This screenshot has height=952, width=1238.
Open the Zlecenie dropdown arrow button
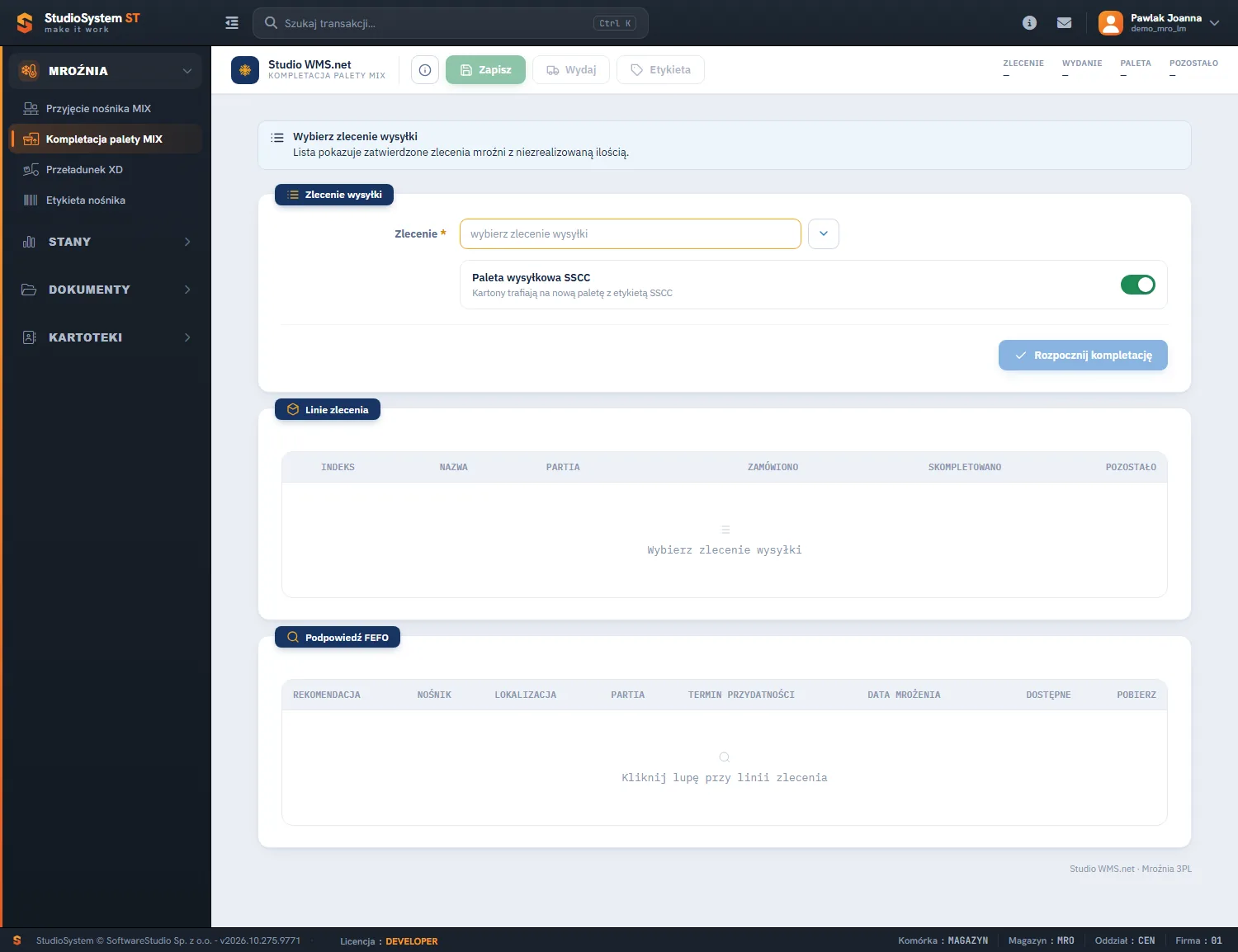click(x=824, y=233)
